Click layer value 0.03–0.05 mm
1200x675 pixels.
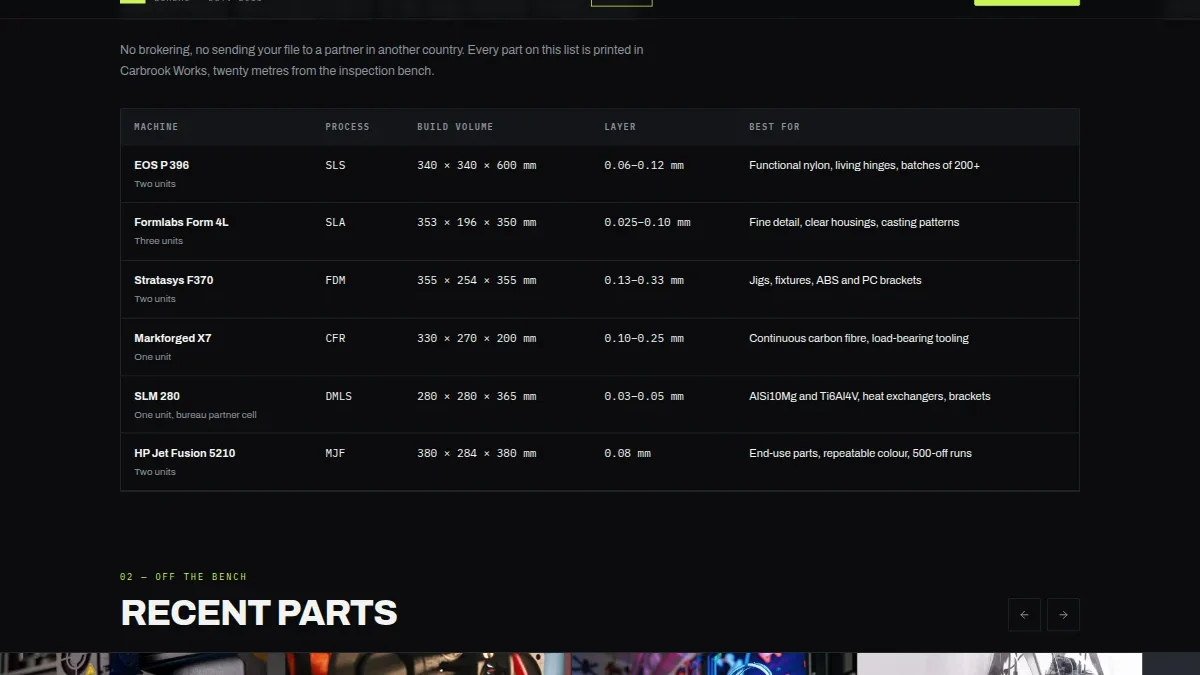(x=644, y=396)
